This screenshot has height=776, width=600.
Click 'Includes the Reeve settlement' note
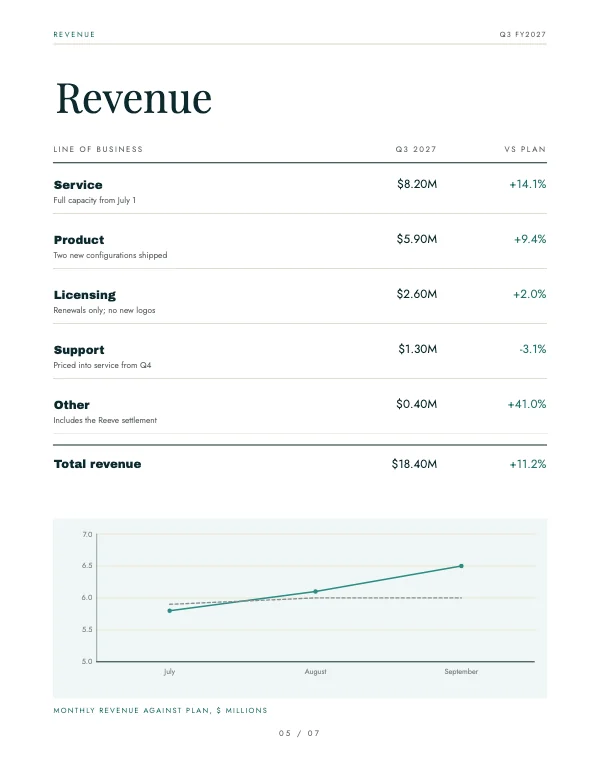105,420
